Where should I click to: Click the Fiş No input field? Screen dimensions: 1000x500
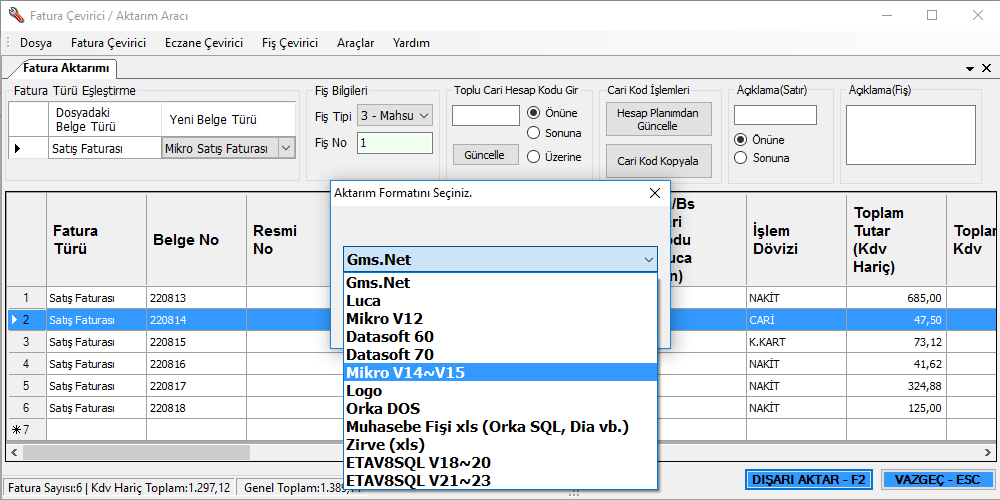coord(395,143)
